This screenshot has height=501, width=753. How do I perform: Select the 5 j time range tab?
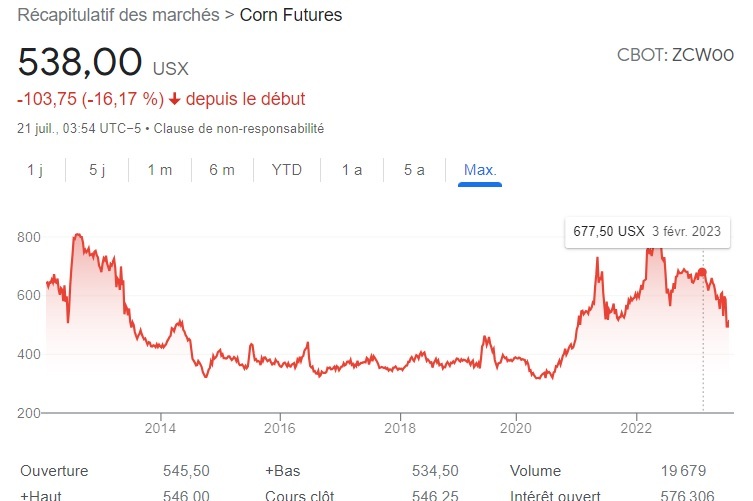[x=97, y=170]
